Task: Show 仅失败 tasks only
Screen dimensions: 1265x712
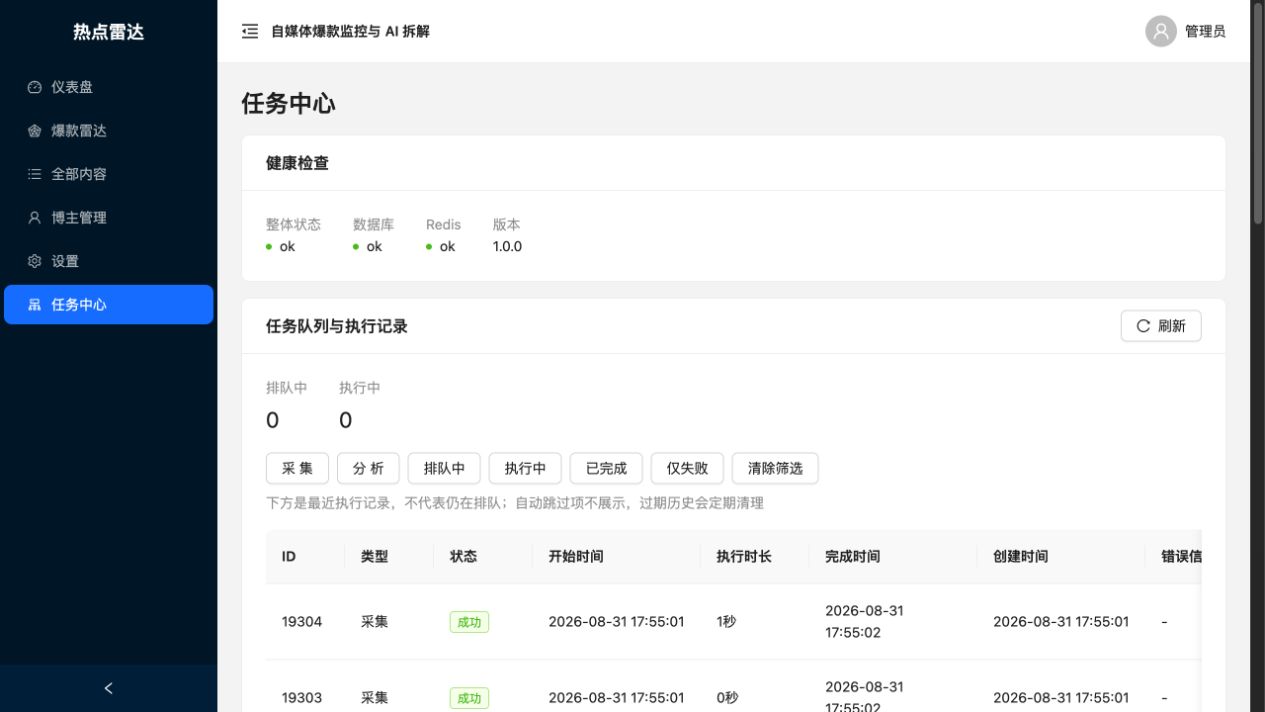Action: [x=687, y=468]
